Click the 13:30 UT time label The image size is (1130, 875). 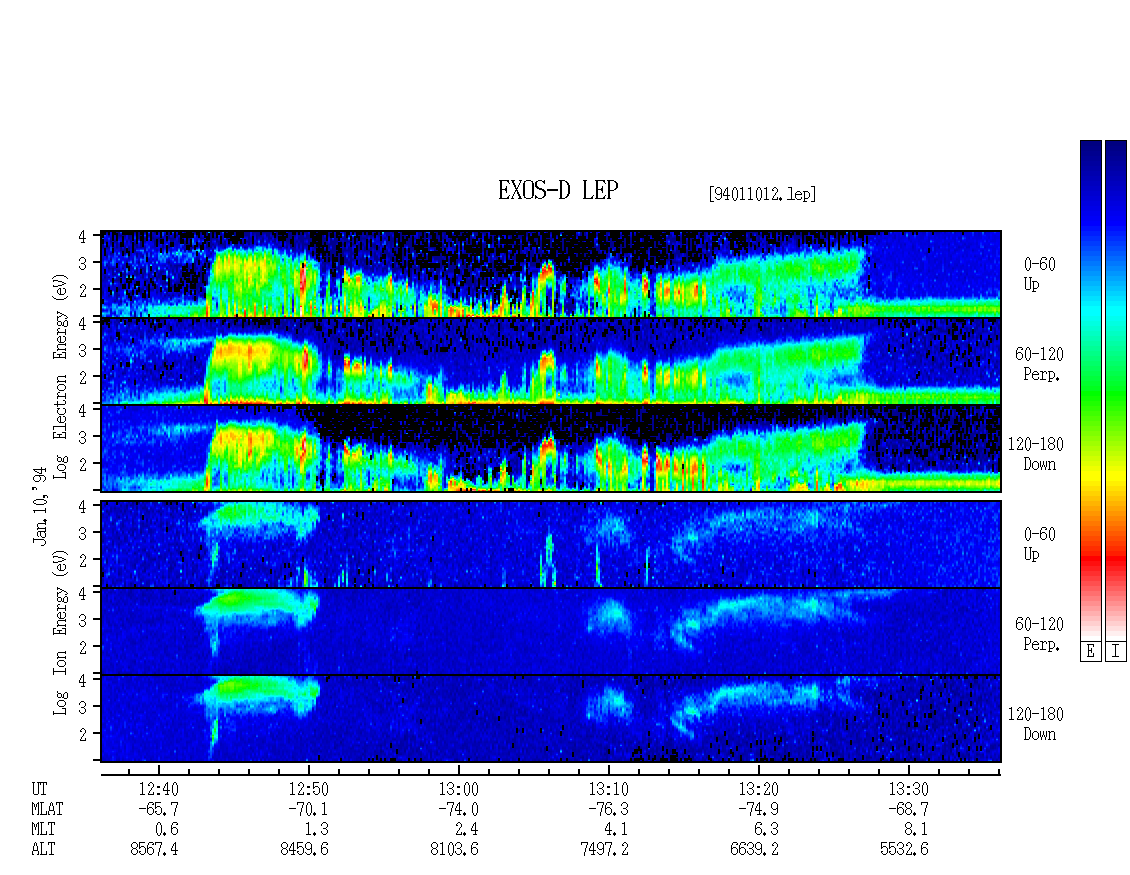[908, 789]
